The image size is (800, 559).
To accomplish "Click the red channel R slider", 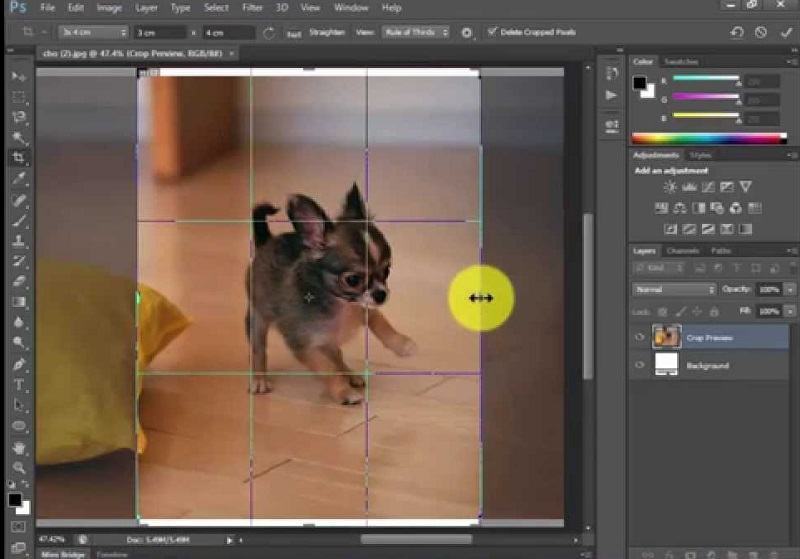I will click(x=706, y=79).
